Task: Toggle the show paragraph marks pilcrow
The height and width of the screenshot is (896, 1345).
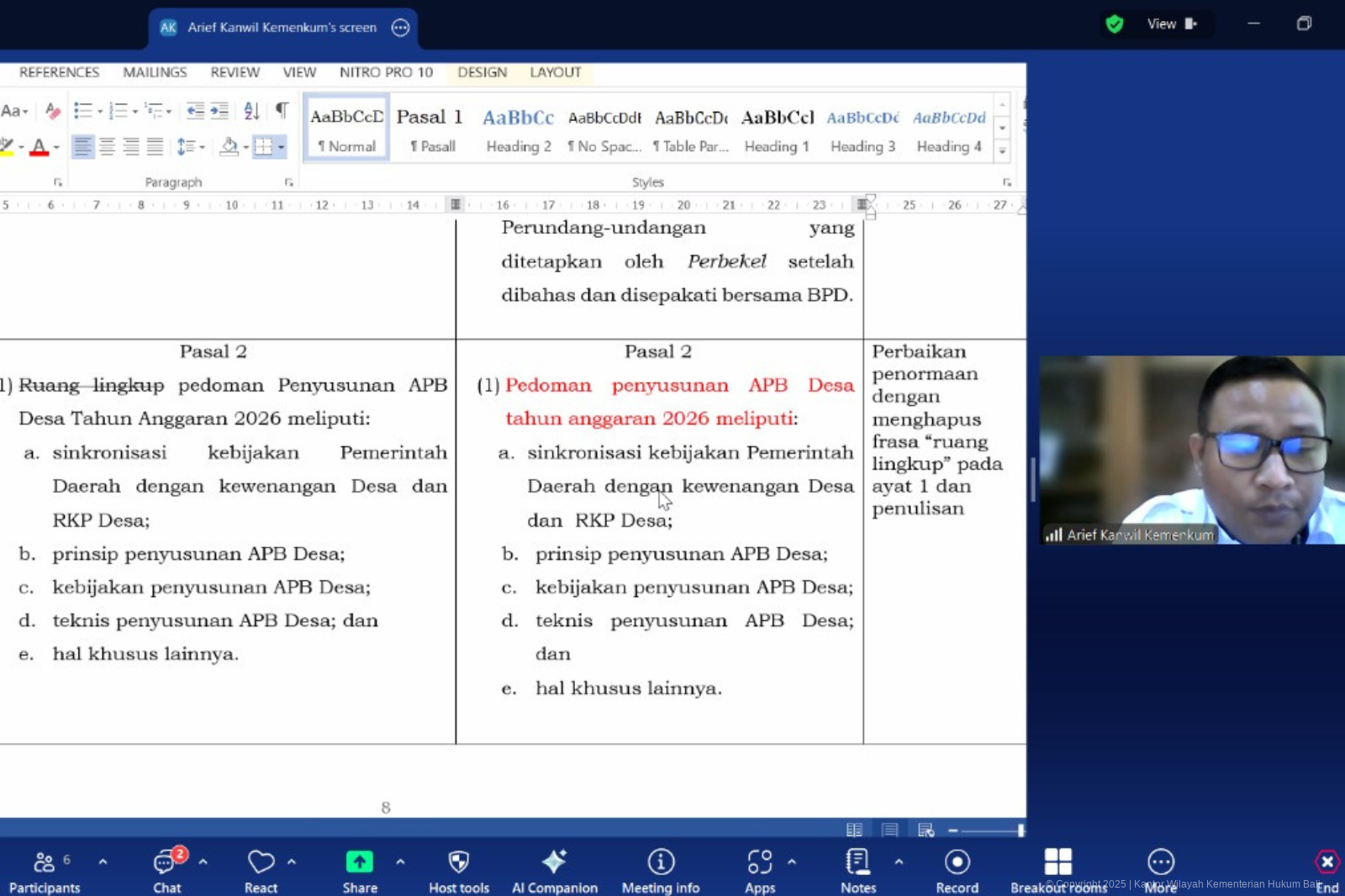Action: pyautogui.click(x=282, y=110)
